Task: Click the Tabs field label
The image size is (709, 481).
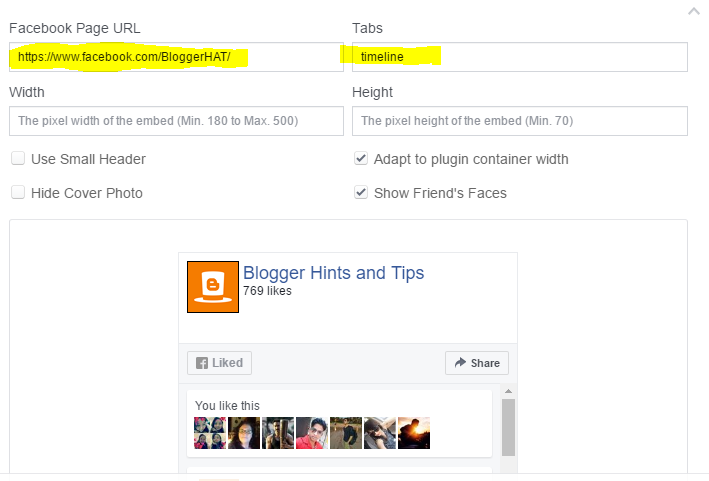Action: 367,28
